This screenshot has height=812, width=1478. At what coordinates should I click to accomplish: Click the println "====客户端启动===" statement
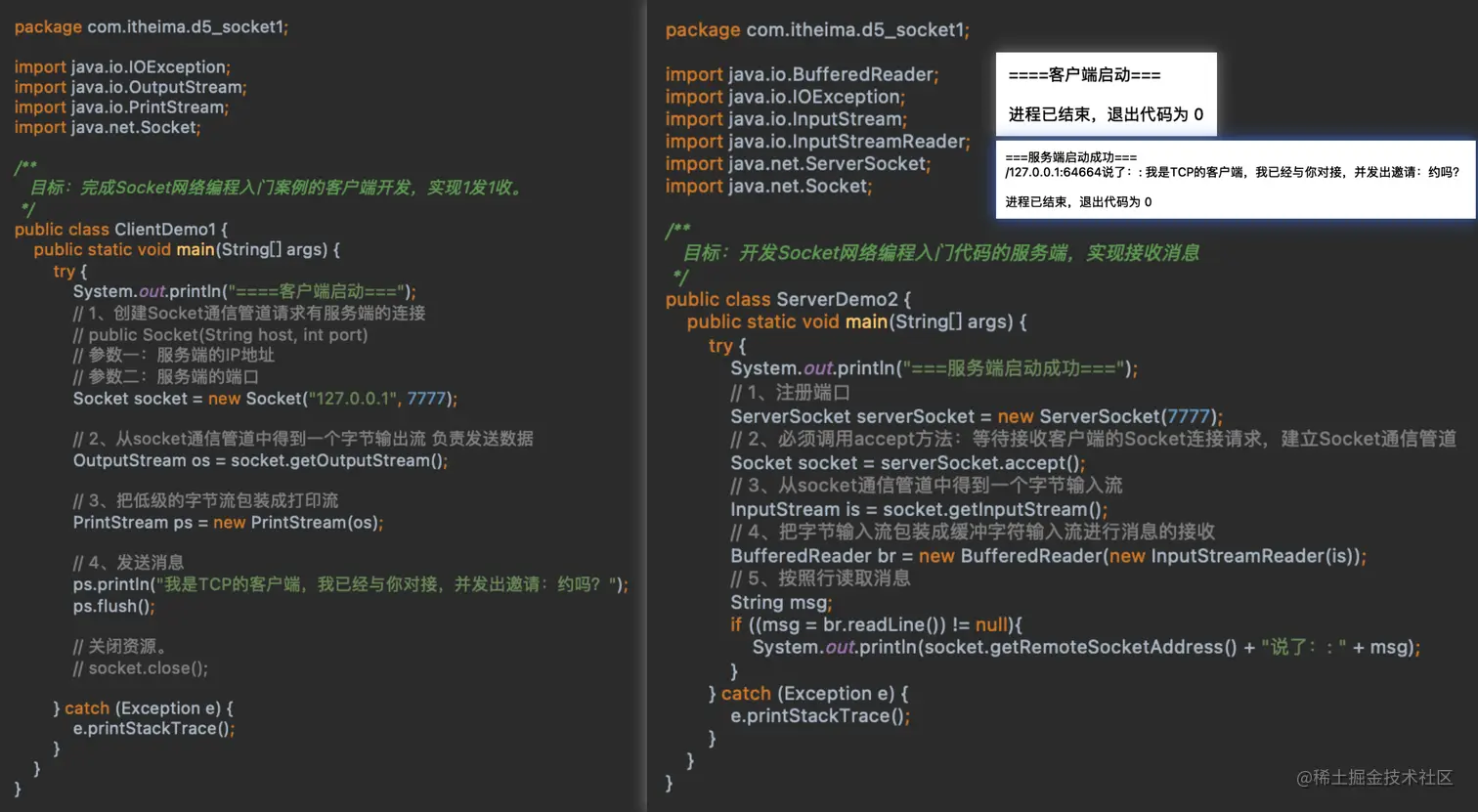pos(244,291)
